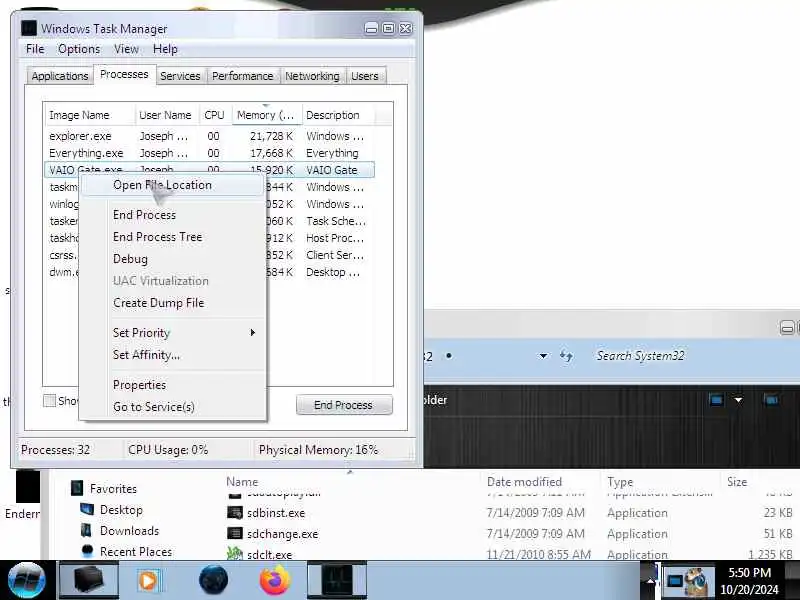Sort by the Image Name column
This screenshot has height=600, width=800.
click(x=90, y=115)
